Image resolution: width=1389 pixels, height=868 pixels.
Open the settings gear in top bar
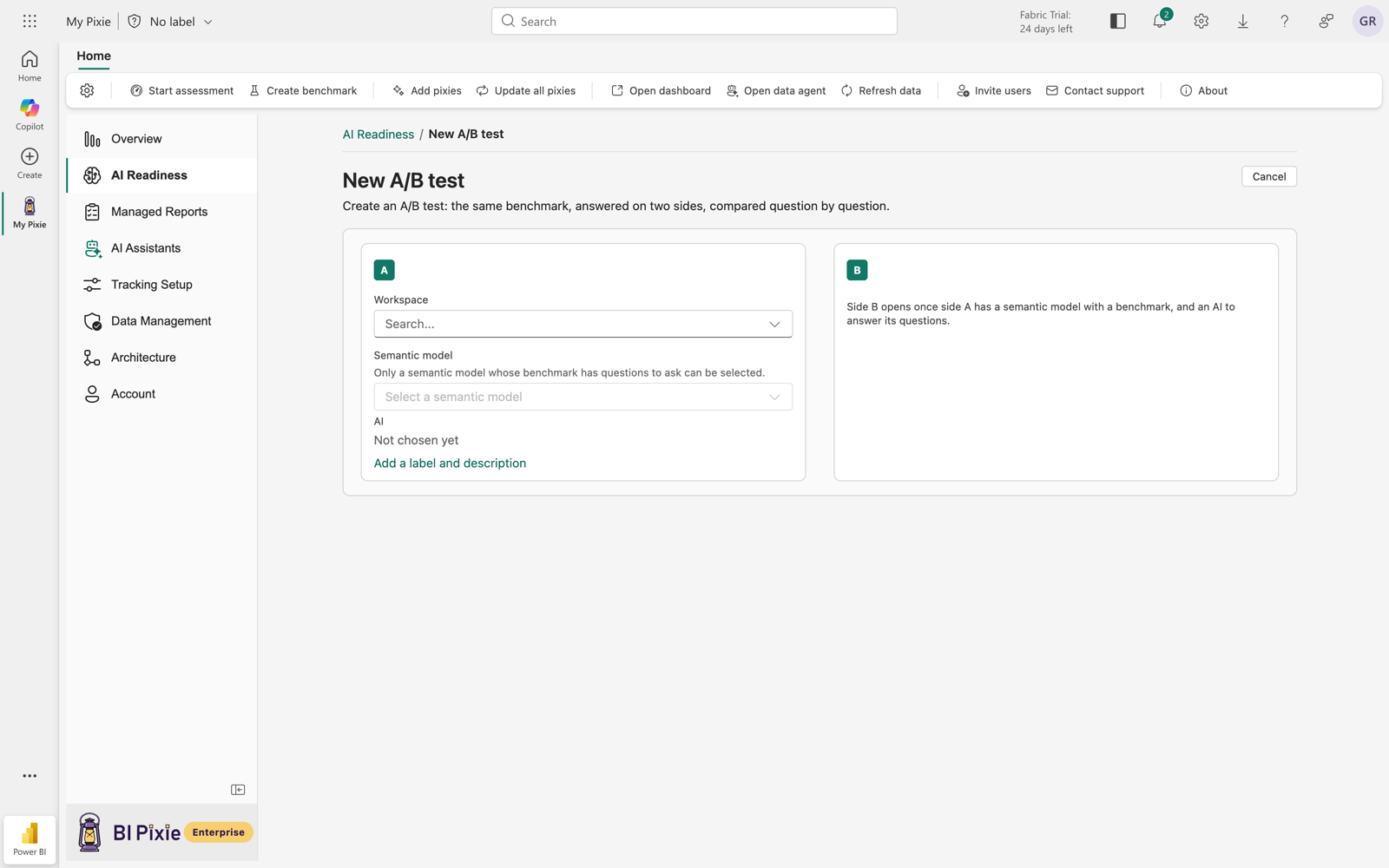(1201, 21)
